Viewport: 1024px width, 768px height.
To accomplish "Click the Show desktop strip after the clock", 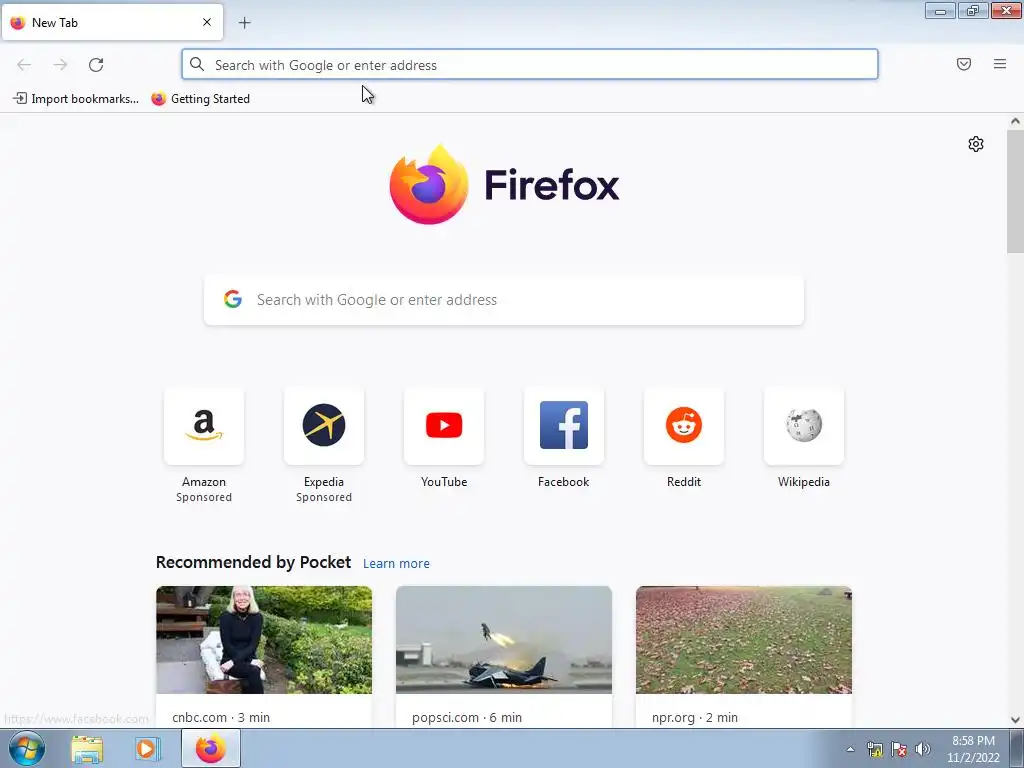I will click(1017, 749).
